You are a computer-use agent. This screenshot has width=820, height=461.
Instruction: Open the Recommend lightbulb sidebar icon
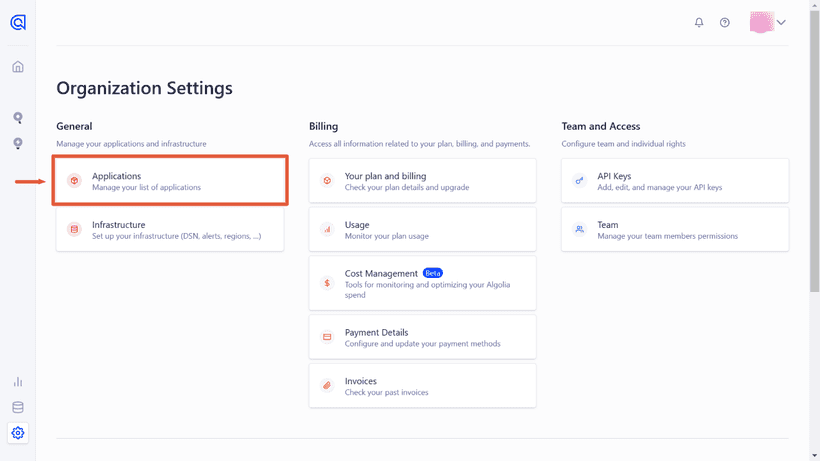point(18,143)
